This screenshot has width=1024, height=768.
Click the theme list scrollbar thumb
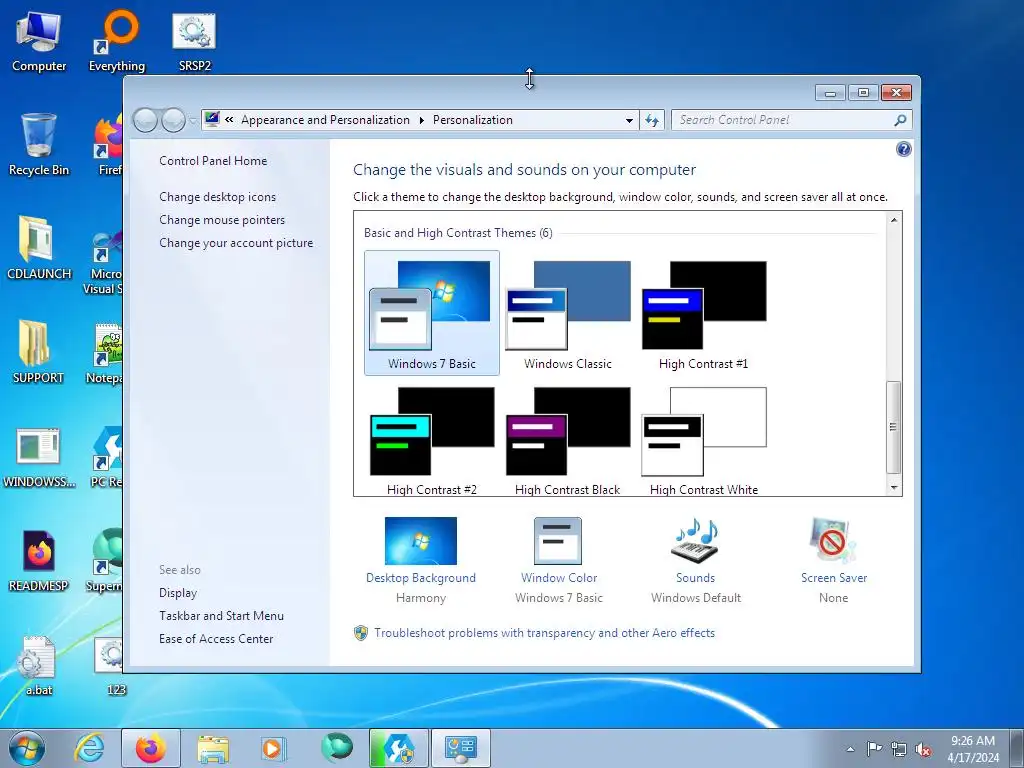point(893,427)
